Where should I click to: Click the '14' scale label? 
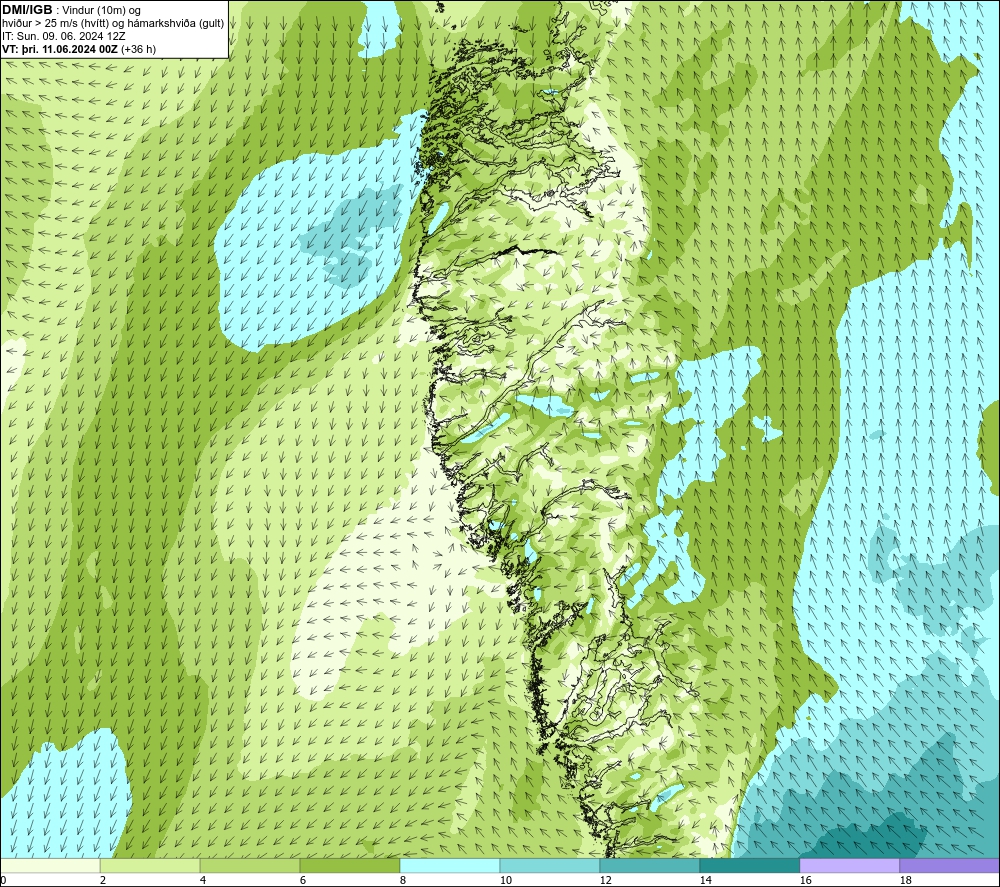coord(705,881)
